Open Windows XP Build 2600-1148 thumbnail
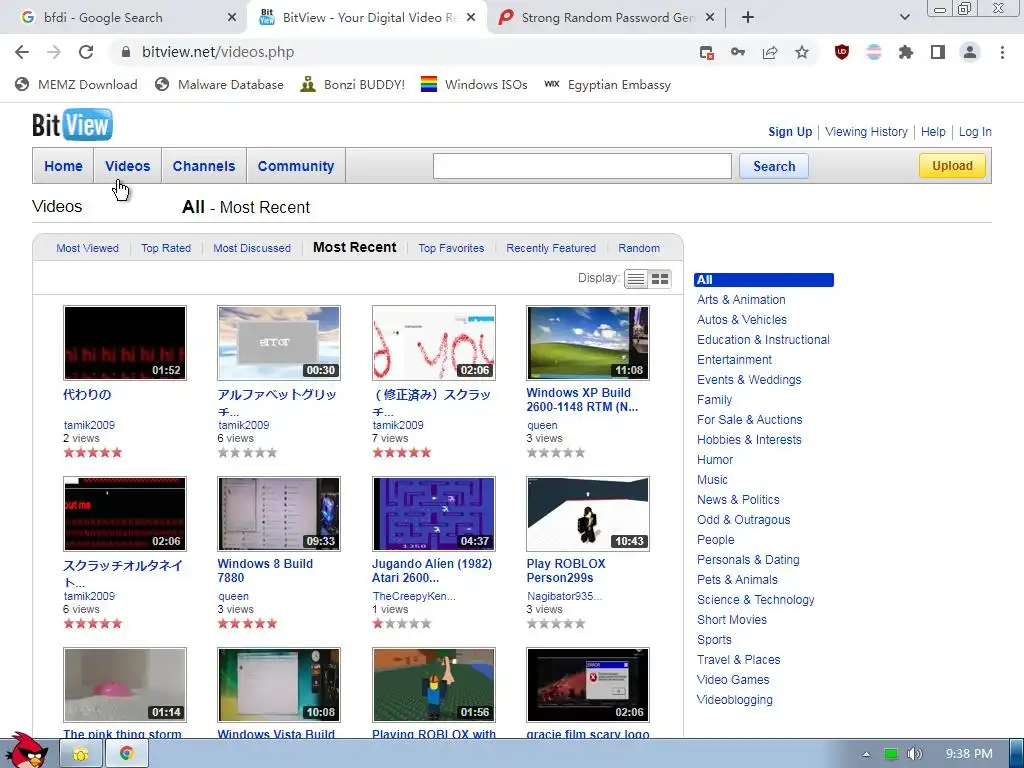Viewport: 1024px width, 768px height. coord(588,343)
